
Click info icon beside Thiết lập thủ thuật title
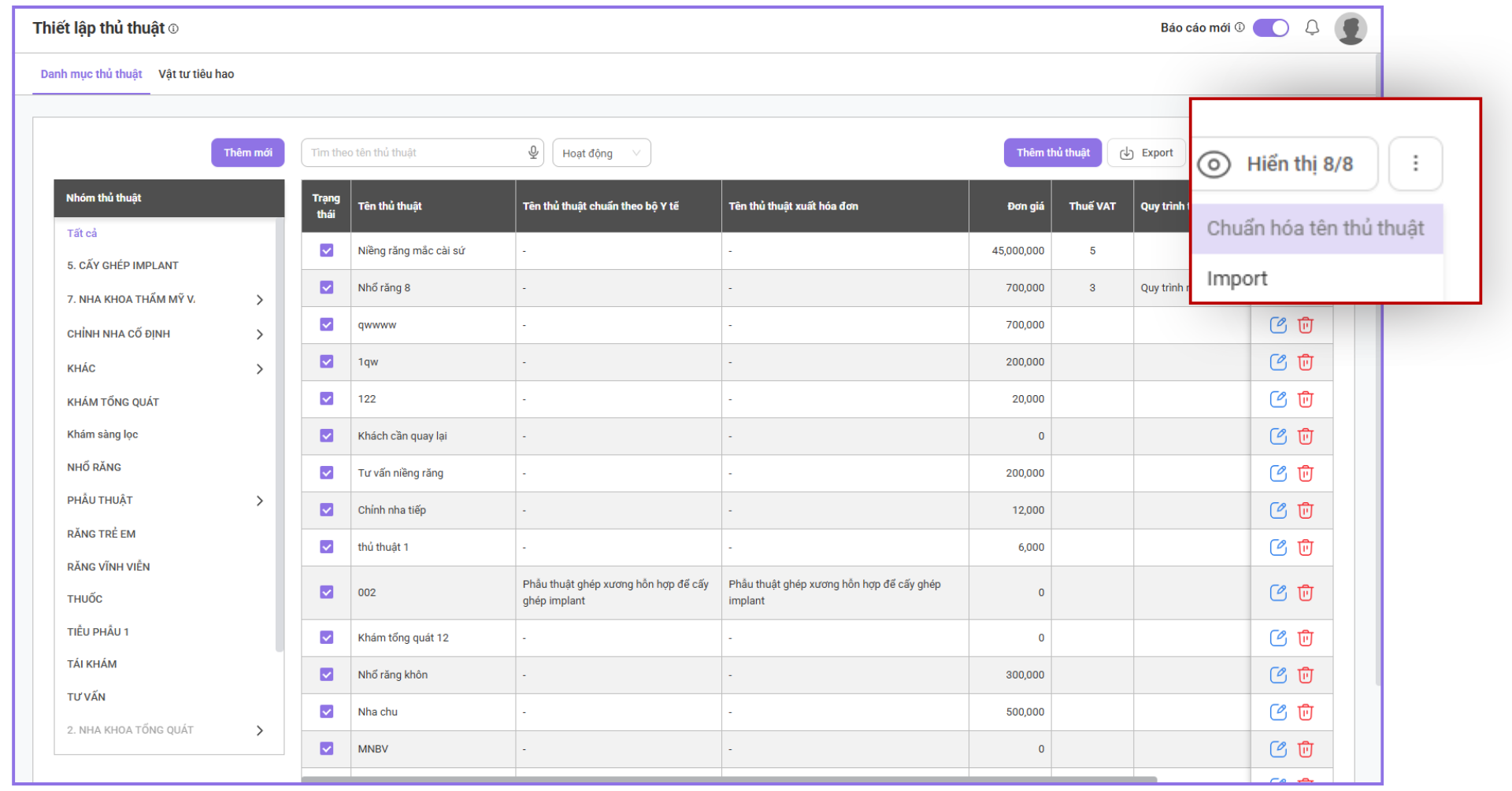(173, 29)
